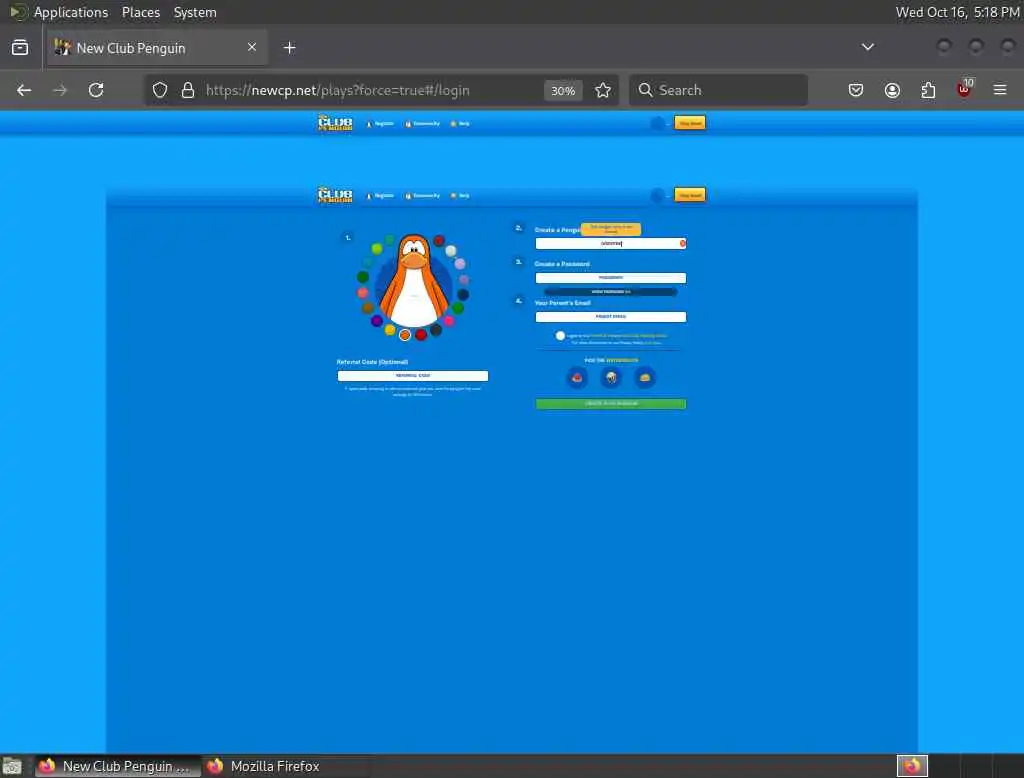Click the show desktop icon in taskbar

pyautogui.click(x=12, y=766)
